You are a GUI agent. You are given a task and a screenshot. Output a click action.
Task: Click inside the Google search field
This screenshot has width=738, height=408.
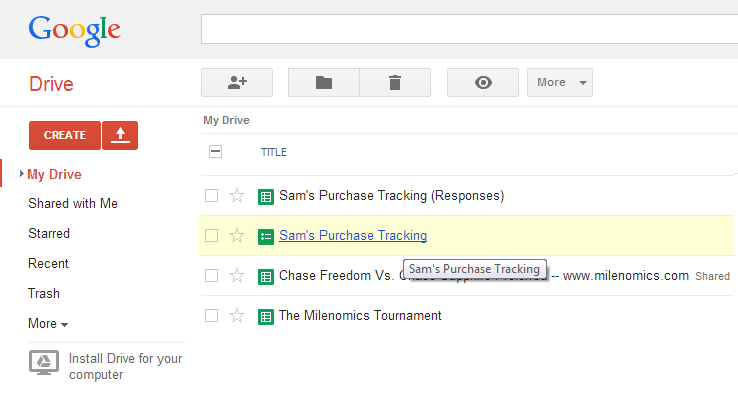(x=469, y=29)
